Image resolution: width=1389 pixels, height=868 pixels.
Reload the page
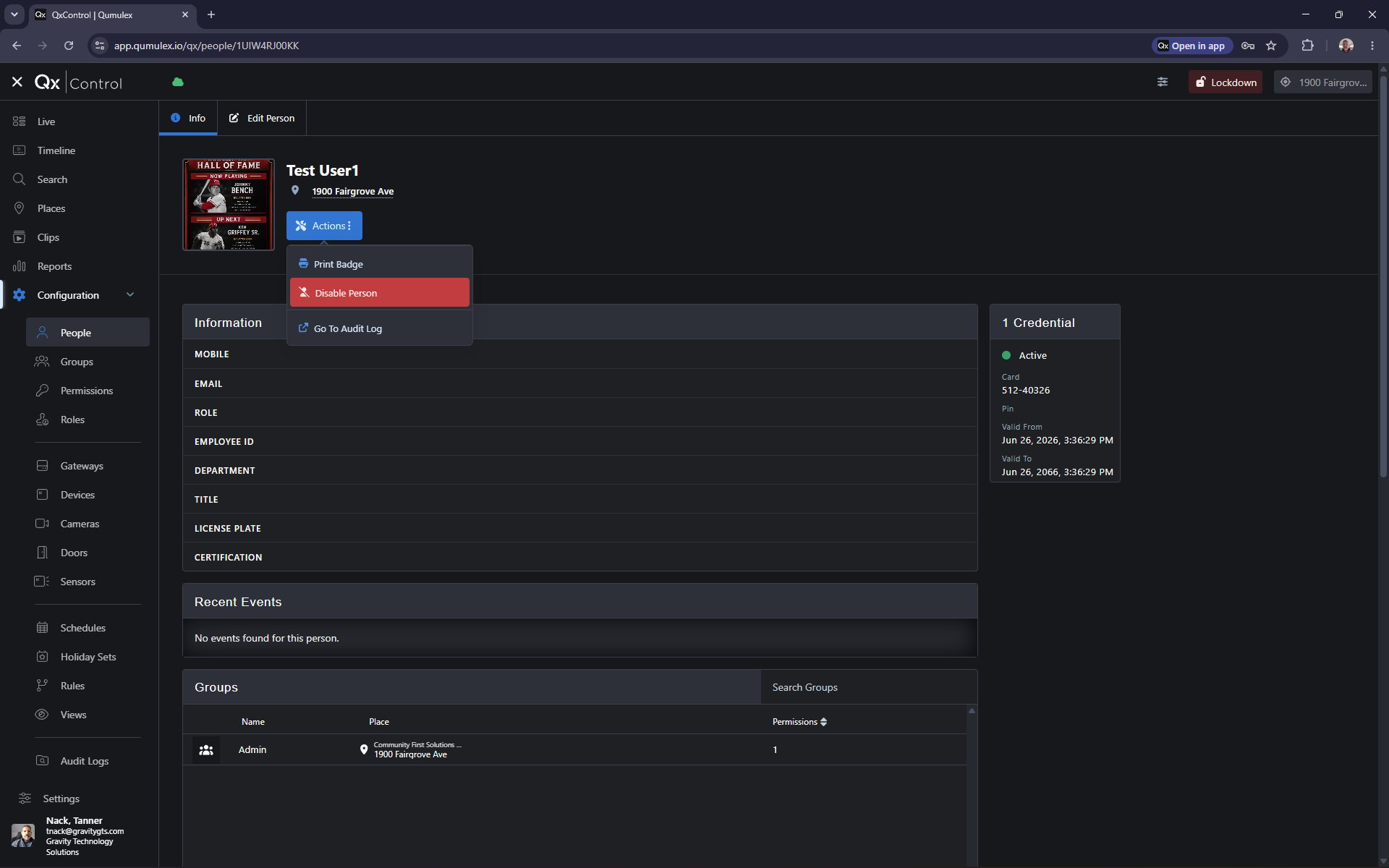pyautogui.click(x=69, y=46)
